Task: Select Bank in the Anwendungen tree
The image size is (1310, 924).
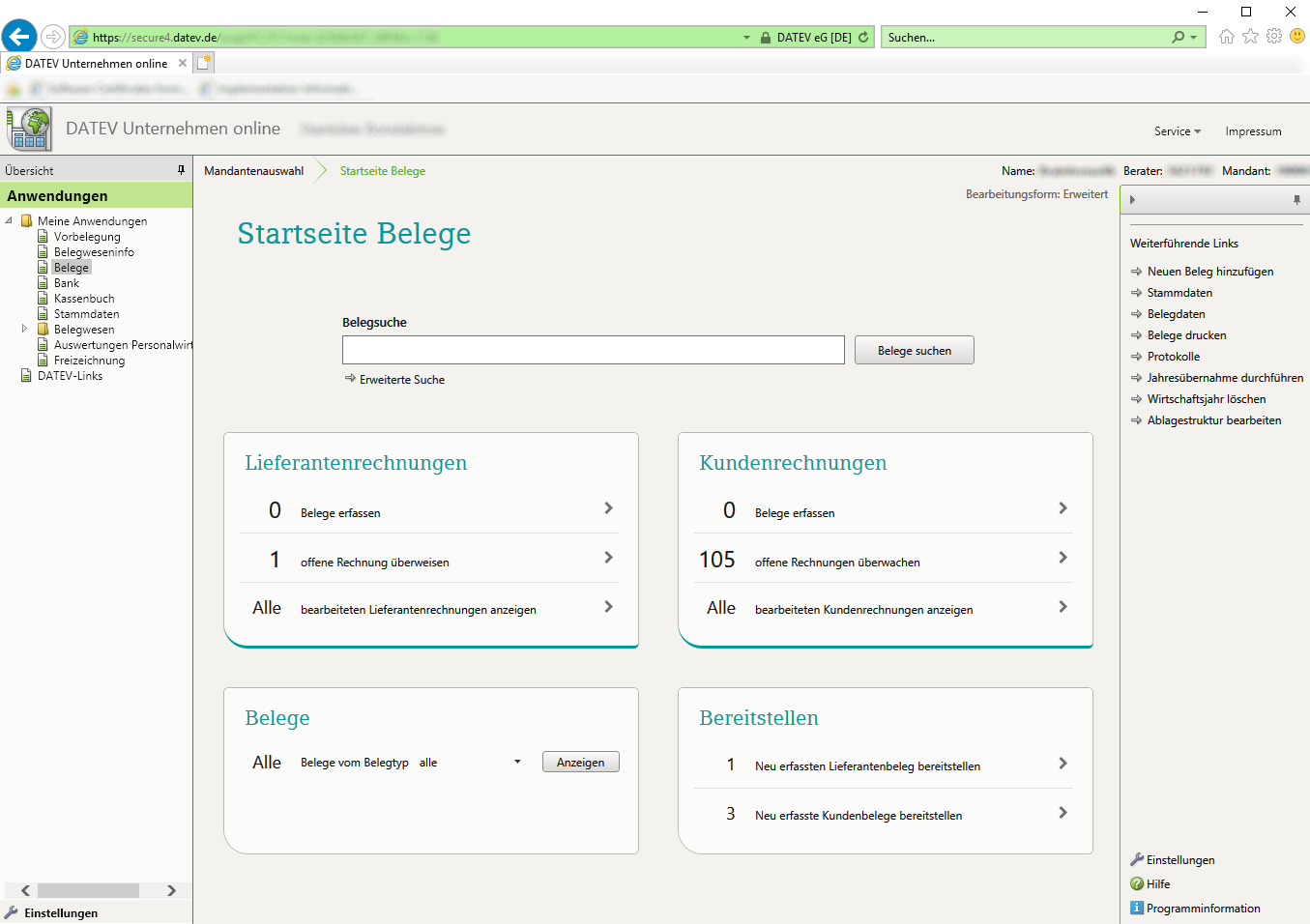Action: [x=67, y=282]
